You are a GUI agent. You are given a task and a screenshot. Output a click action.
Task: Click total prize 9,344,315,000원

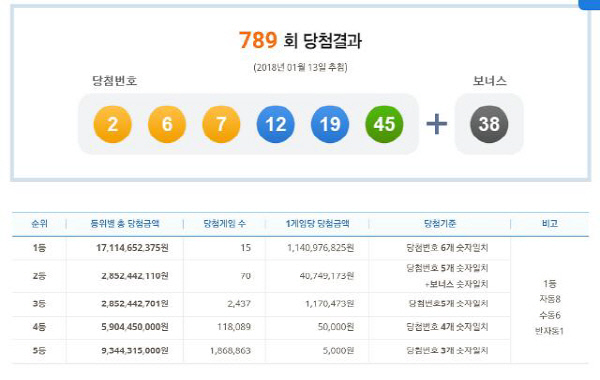pos(135,351)
